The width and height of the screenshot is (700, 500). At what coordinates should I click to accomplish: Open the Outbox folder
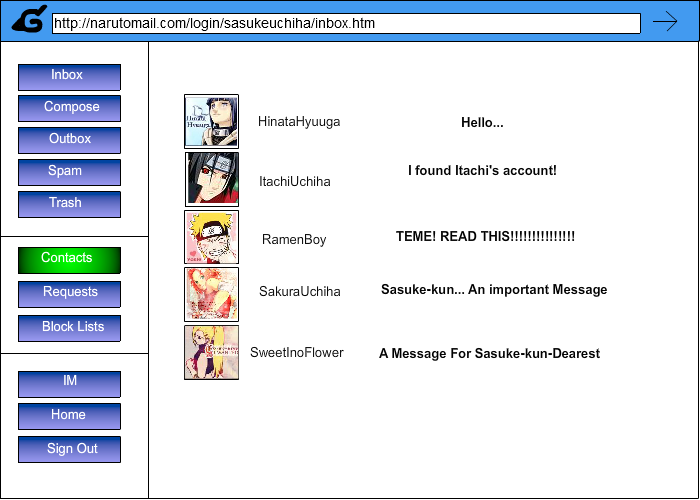[69, 140]
